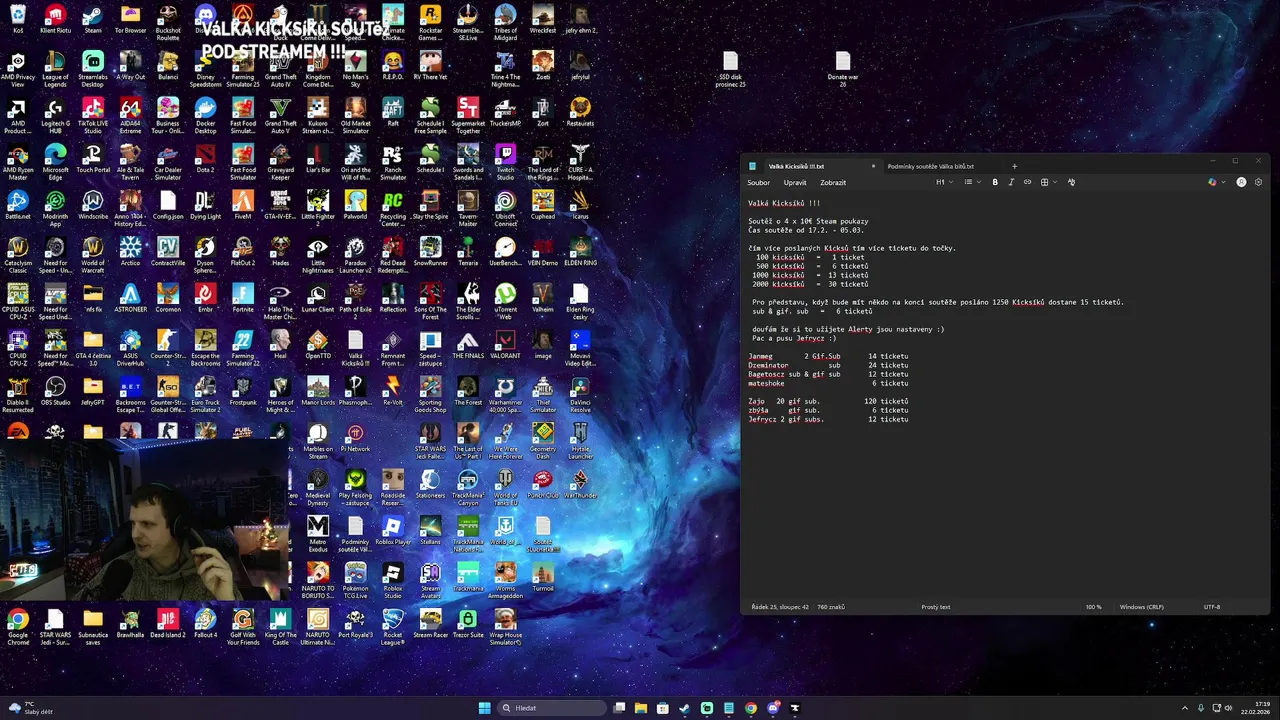
Task: Launch League of Legends from the desktop
Action: [55, 66]
